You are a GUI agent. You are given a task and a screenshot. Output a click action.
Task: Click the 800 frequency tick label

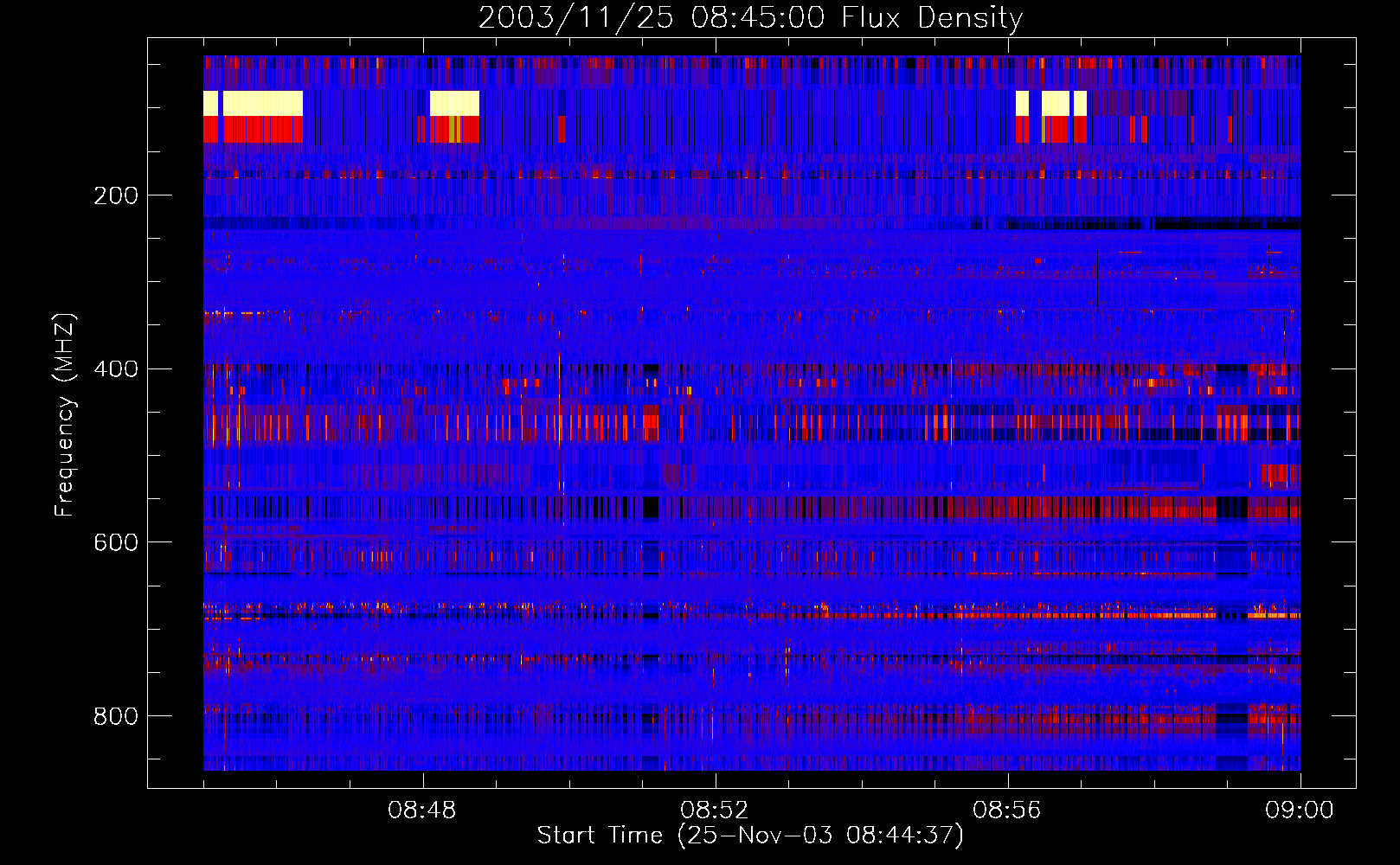[116, 716]
